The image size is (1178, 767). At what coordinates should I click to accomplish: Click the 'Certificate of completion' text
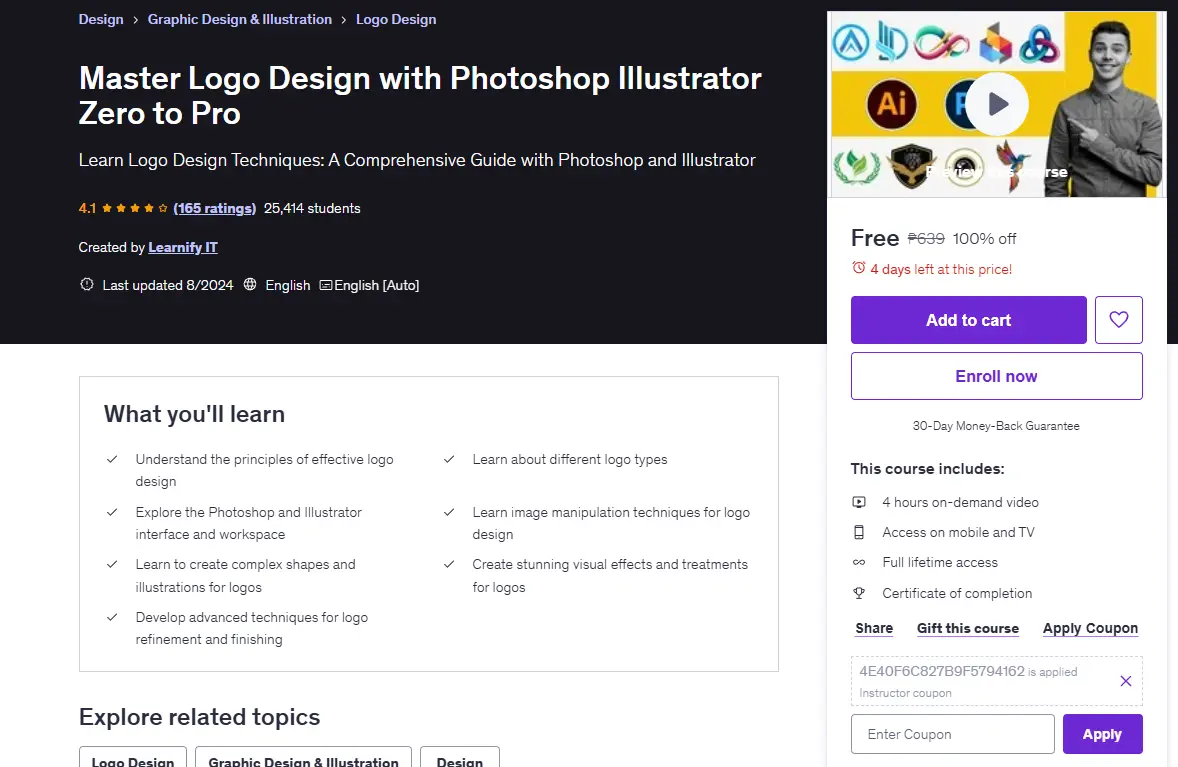point(957,593)
